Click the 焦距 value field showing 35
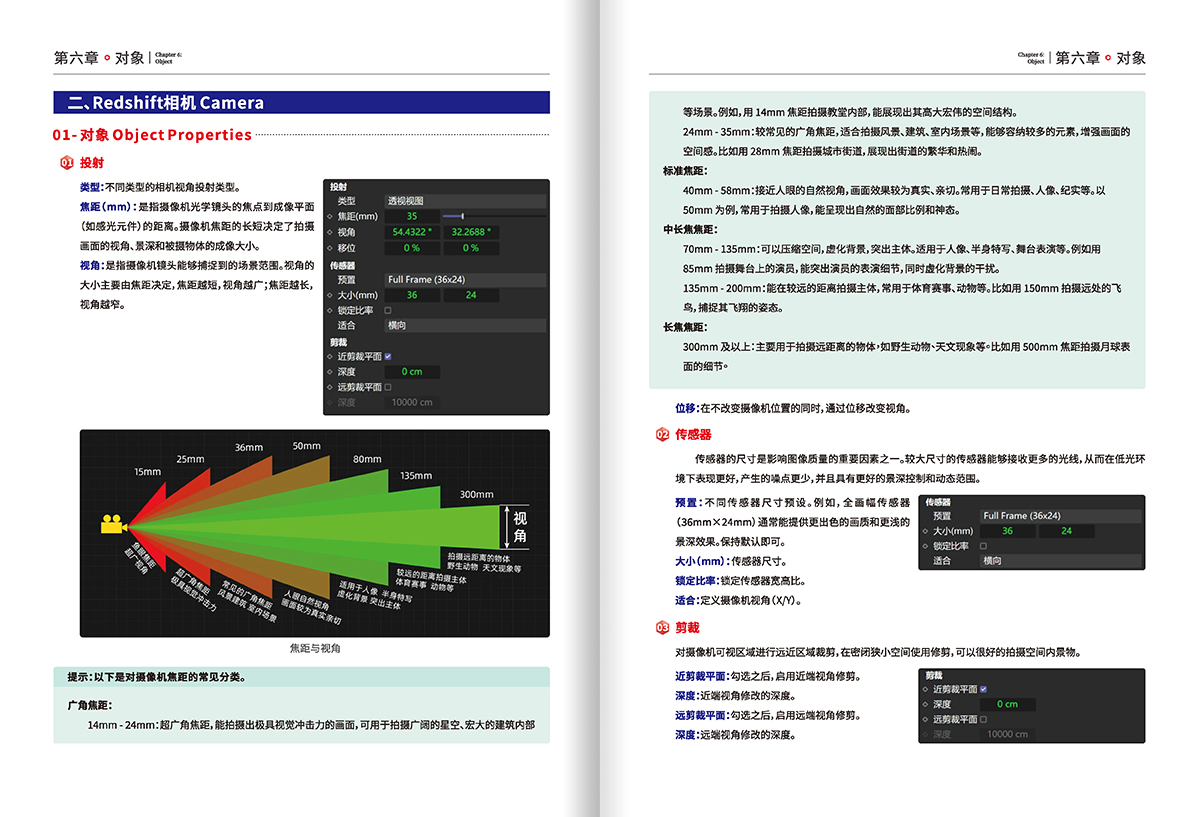 coord(411,217)
